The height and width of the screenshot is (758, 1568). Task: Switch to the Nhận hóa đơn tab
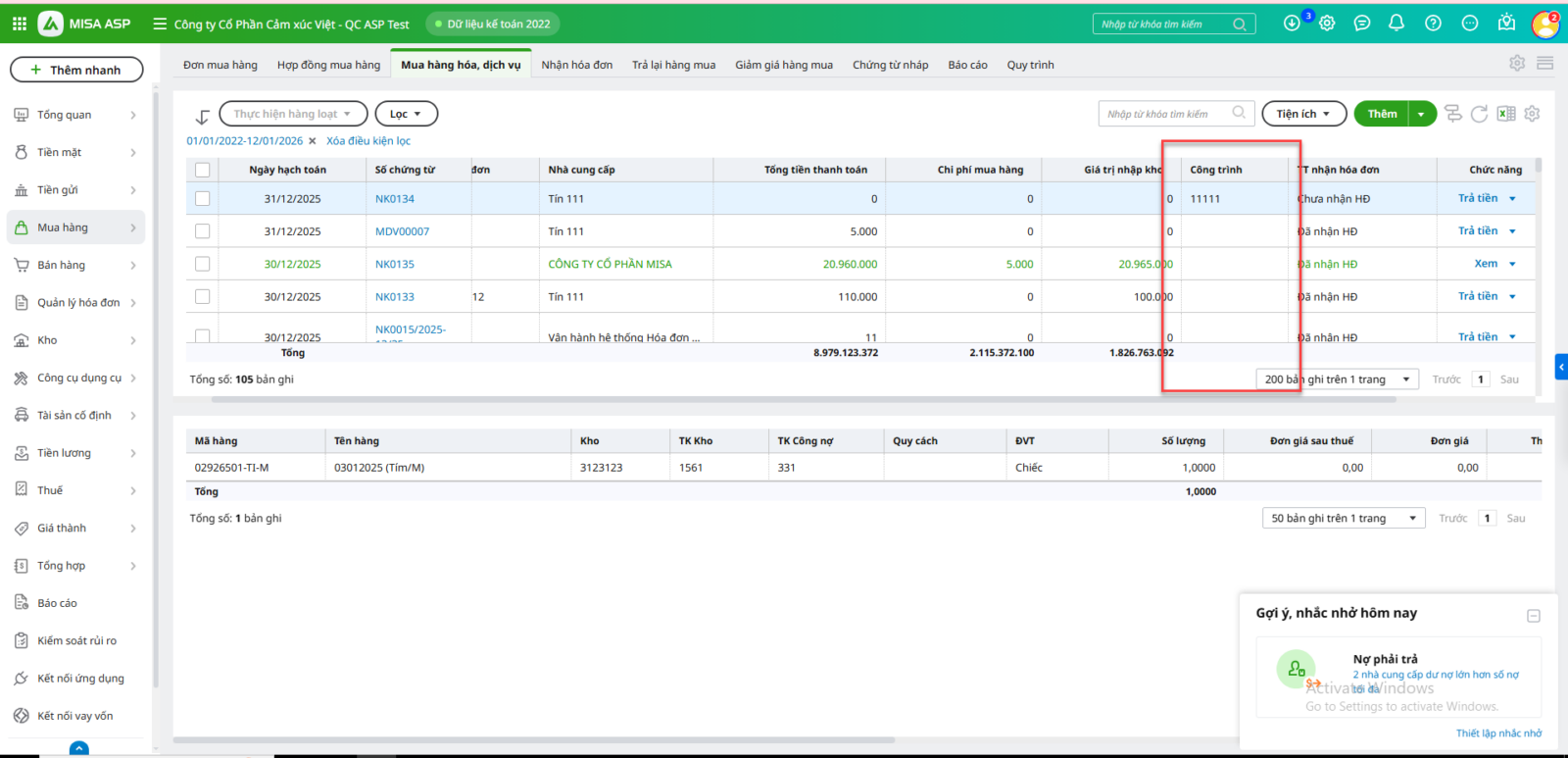[576, 65]
